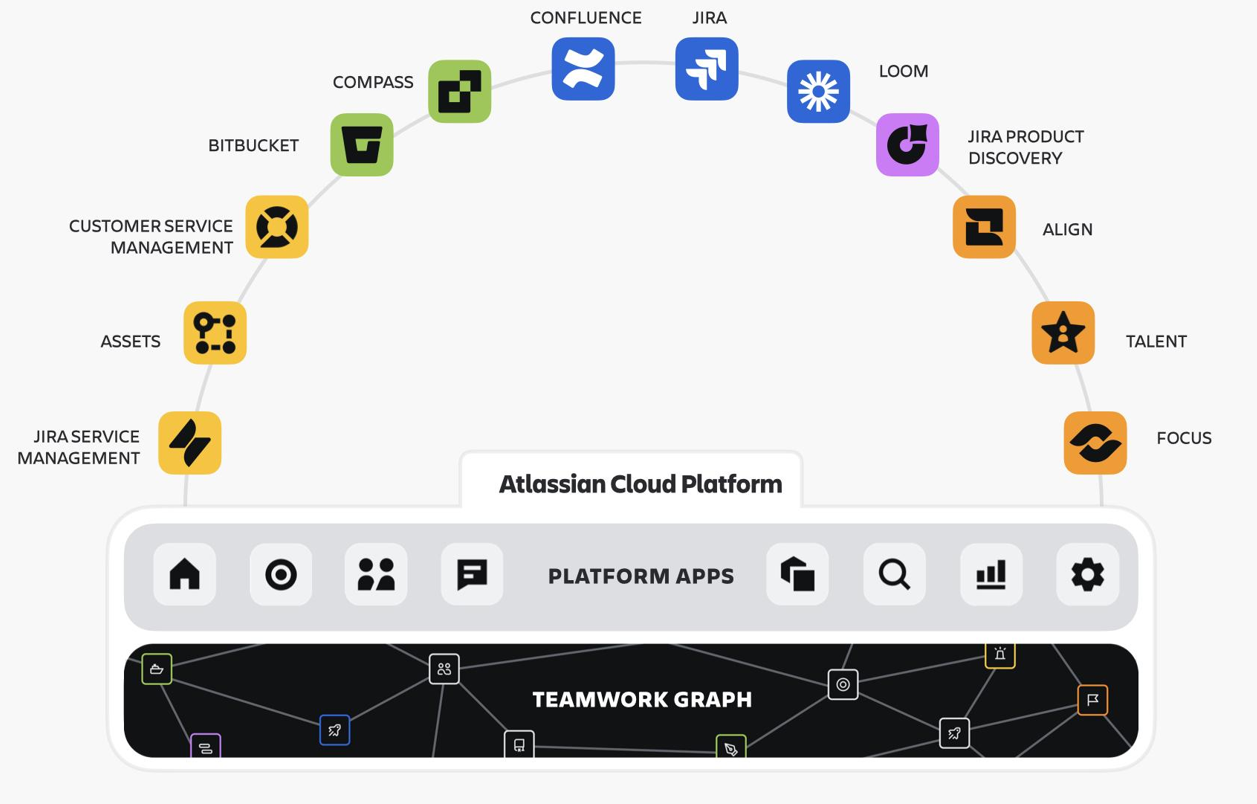1257x804 pixels.
Task: Open the Talent star icon
Action: tap(1063, 333)
